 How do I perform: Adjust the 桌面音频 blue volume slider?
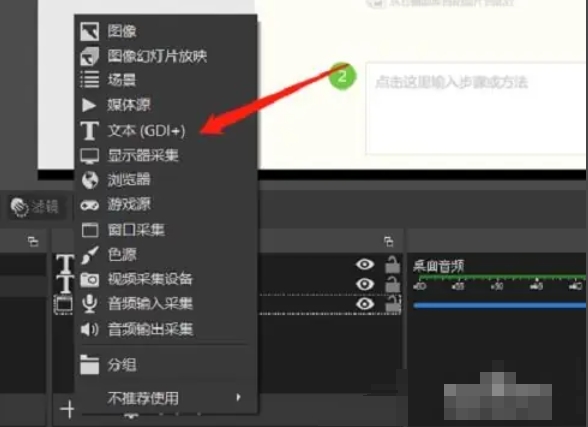point(499,306)
